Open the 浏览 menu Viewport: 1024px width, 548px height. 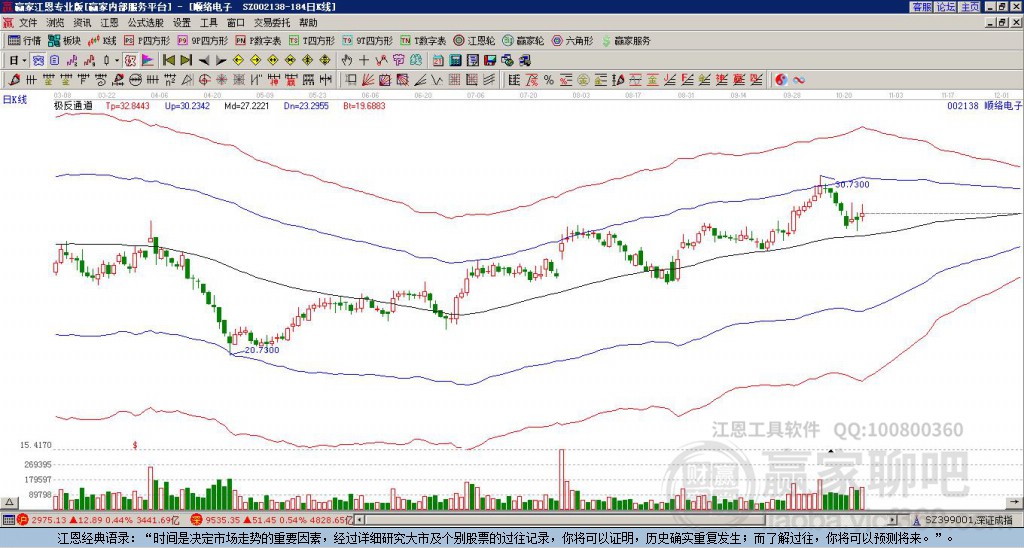click(56, 23)
